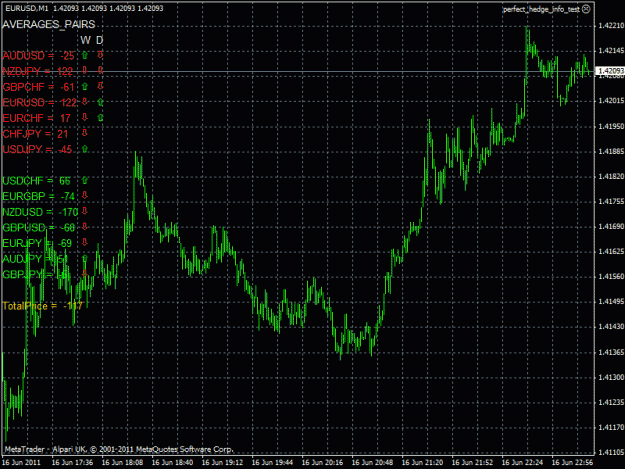Click the EURJPY red down arrow
The width and height of the screenshot is (625, 469).
(85, 242)
